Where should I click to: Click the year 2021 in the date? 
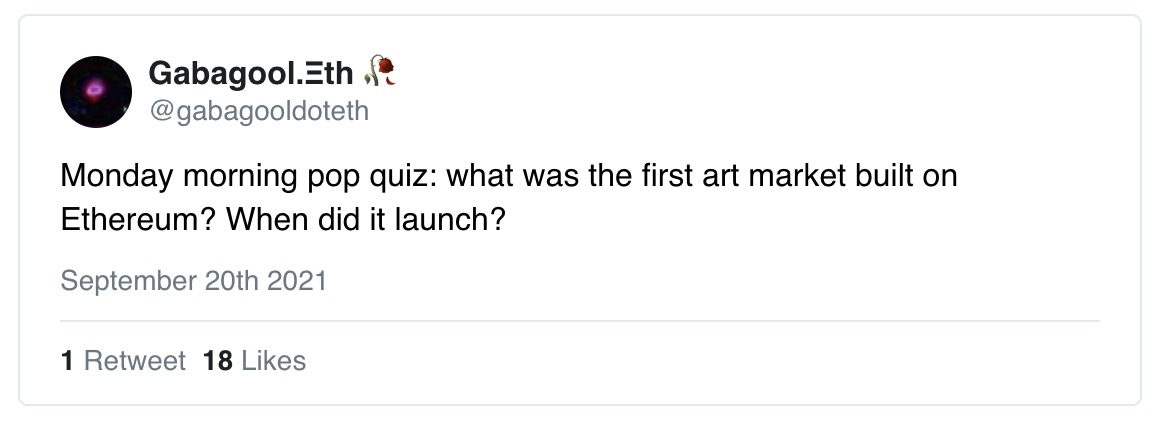297,281
